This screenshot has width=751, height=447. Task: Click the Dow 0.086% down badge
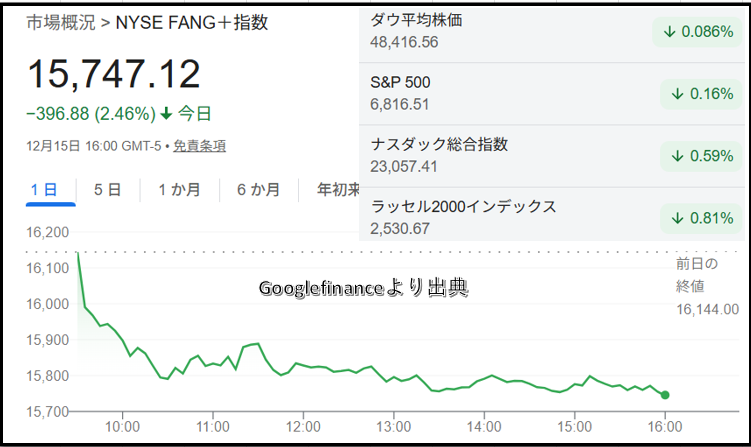tap(697, 31)
